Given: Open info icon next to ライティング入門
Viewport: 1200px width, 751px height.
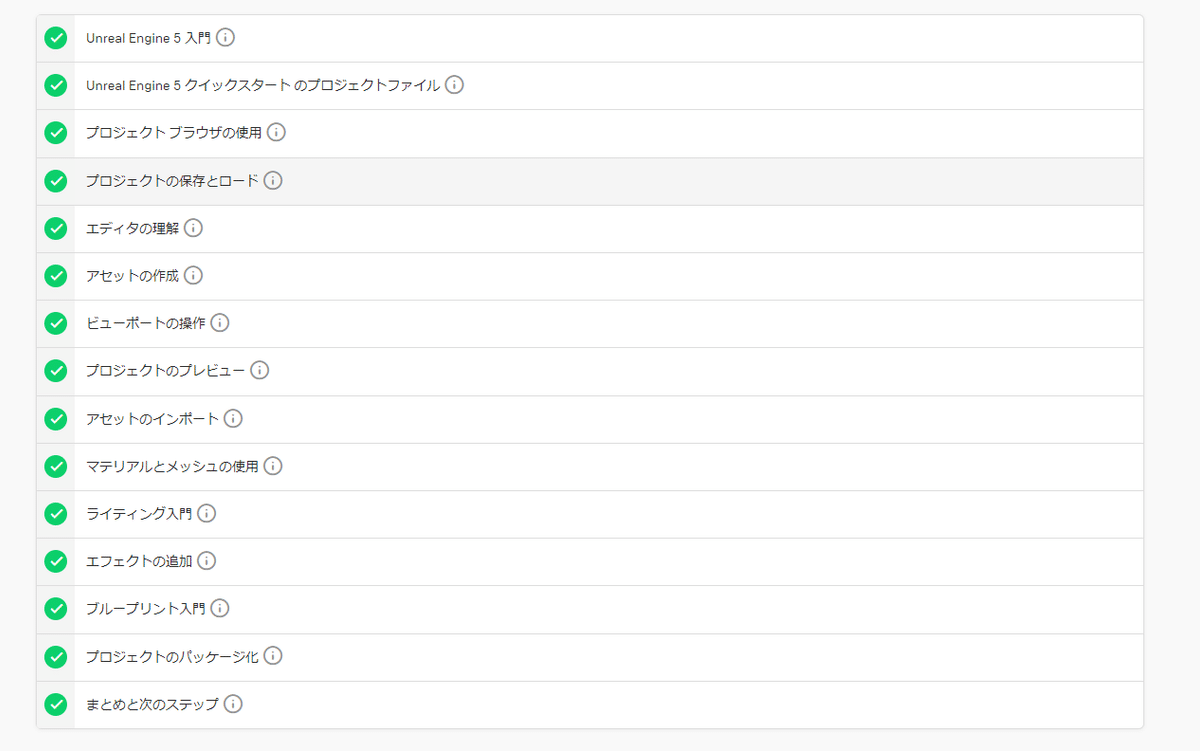Looking at the screenshot, I should [x=206, y=513].
